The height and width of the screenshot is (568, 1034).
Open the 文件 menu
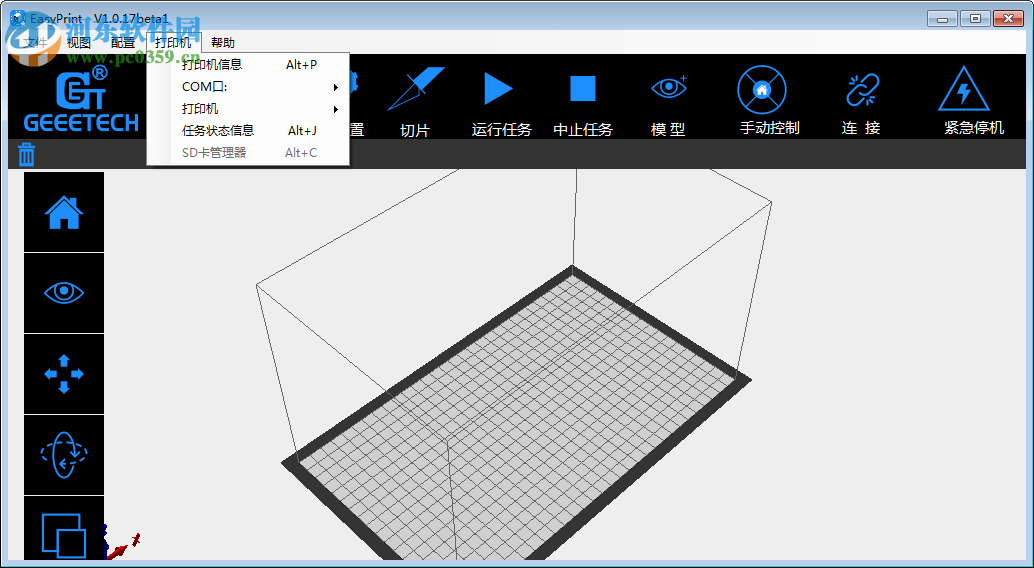(x=34, y=43)
